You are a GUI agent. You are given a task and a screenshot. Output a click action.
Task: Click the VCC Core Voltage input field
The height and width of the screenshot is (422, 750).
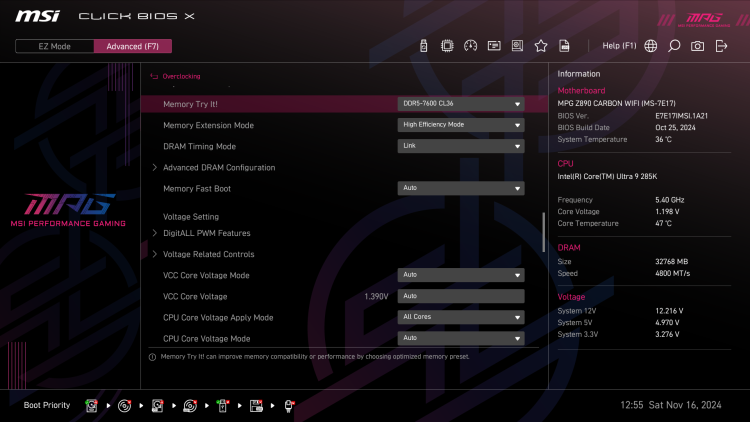[461, 296]
